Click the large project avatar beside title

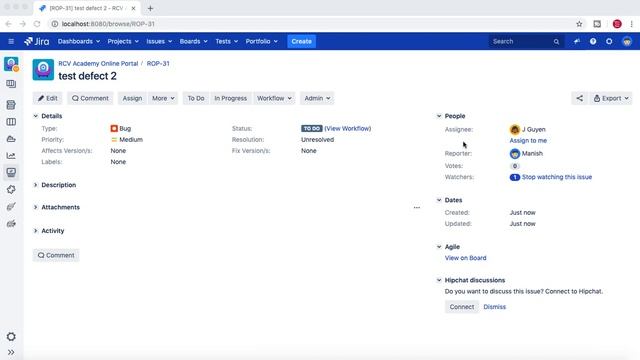43,69
